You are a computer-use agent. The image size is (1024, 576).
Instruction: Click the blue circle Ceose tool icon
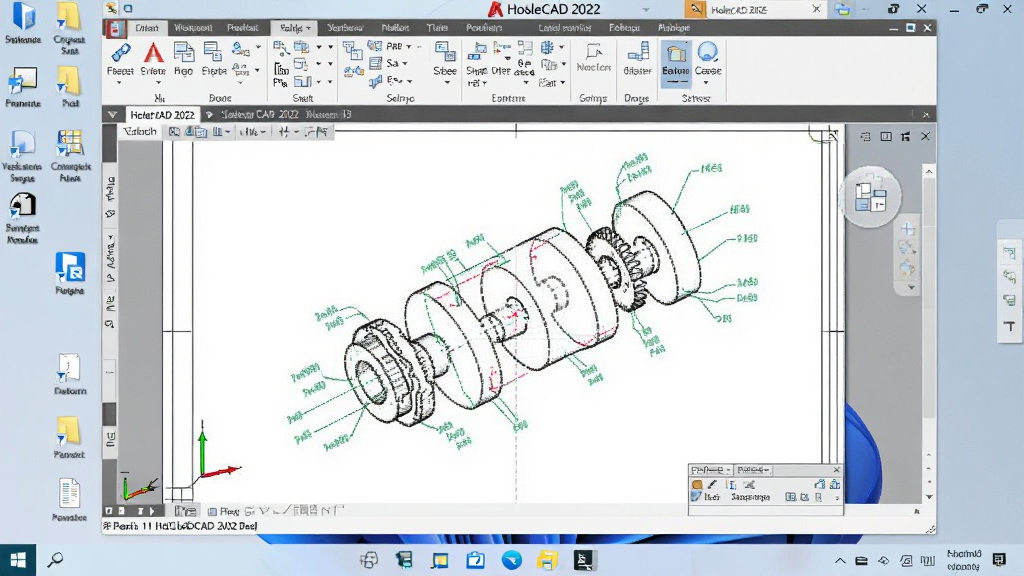click(x=707, y=52)
